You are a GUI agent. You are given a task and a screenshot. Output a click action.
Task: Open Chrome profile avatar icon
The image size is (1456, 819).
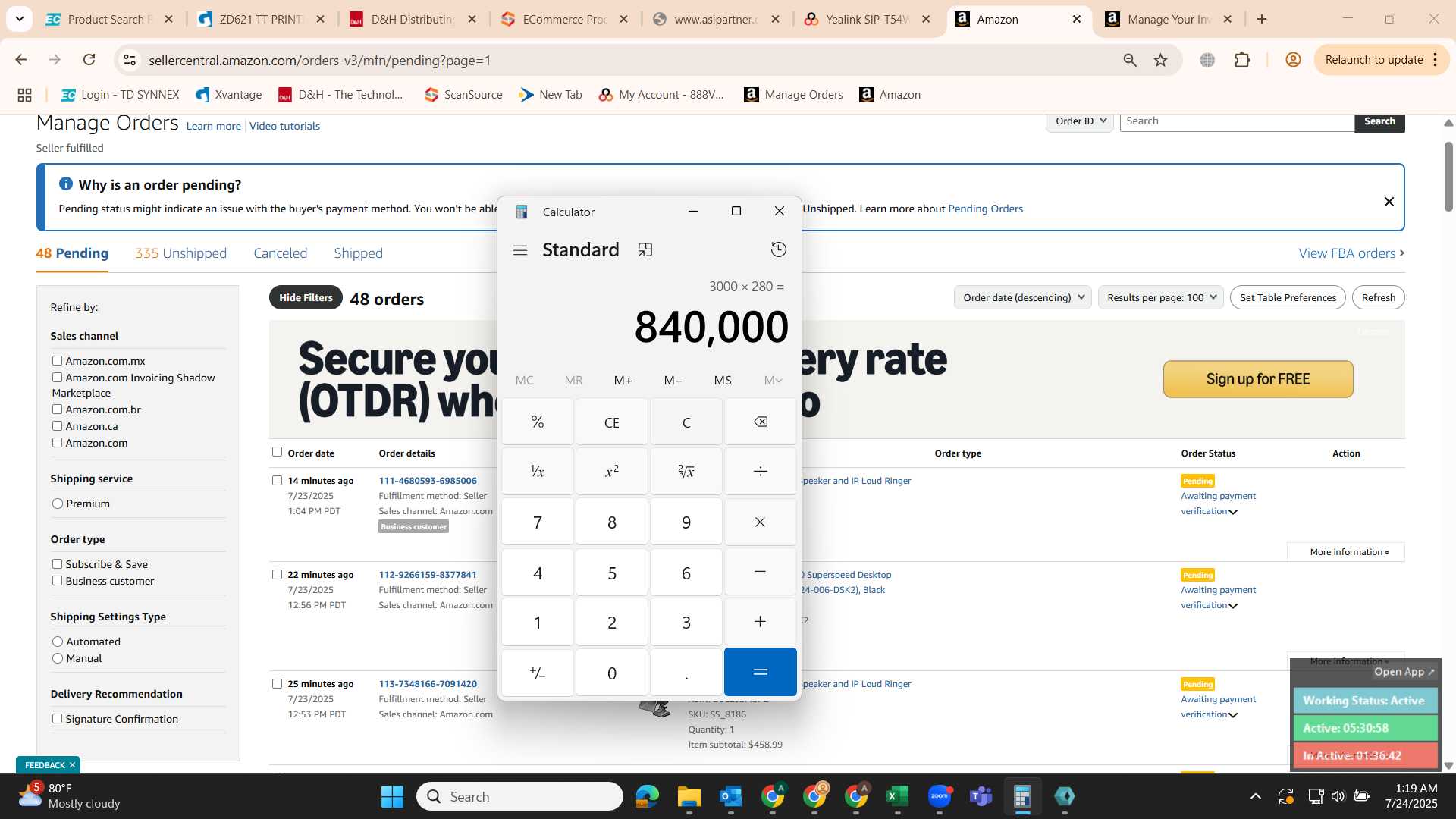[x=1293, y=60]
